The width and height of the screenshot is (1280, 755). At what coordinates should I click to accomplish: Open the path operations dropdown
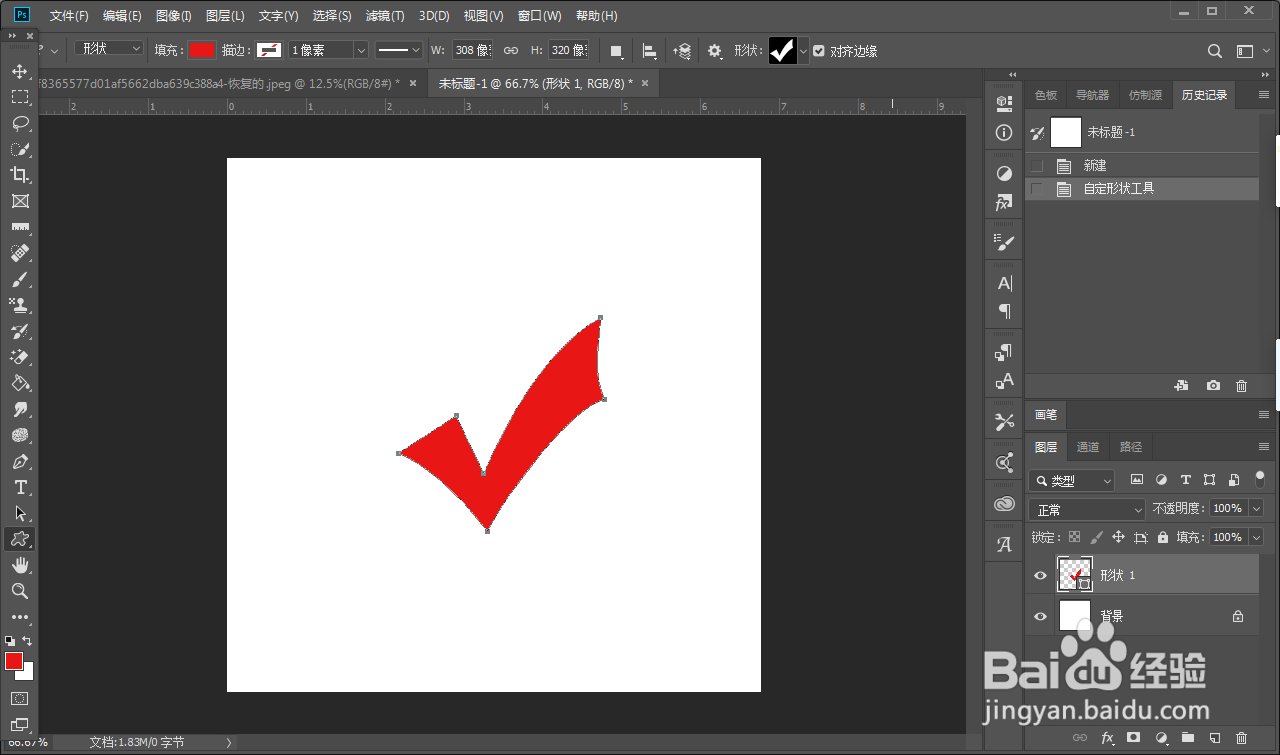click(616, 50)
